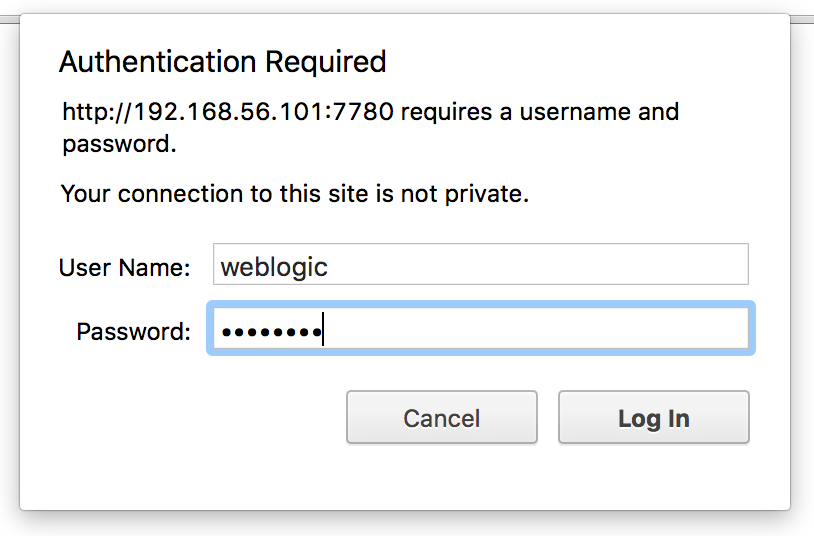Click the "Authentication Required" dialog heading
The height and width of the screenshot is (536, 814).
pyautogui.click(x=222, y=62)
